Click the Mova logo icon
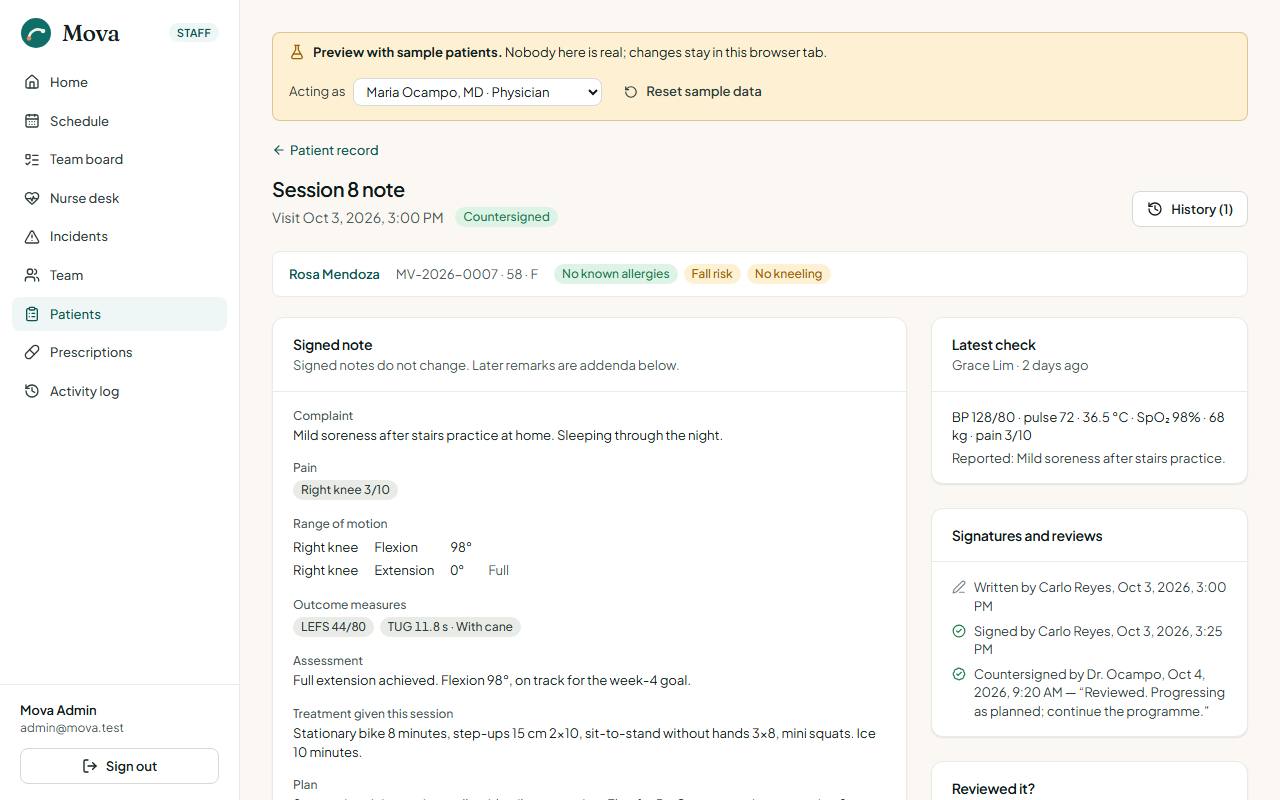This screenshot has height=800, width=1280. click(x=36, y=33)
